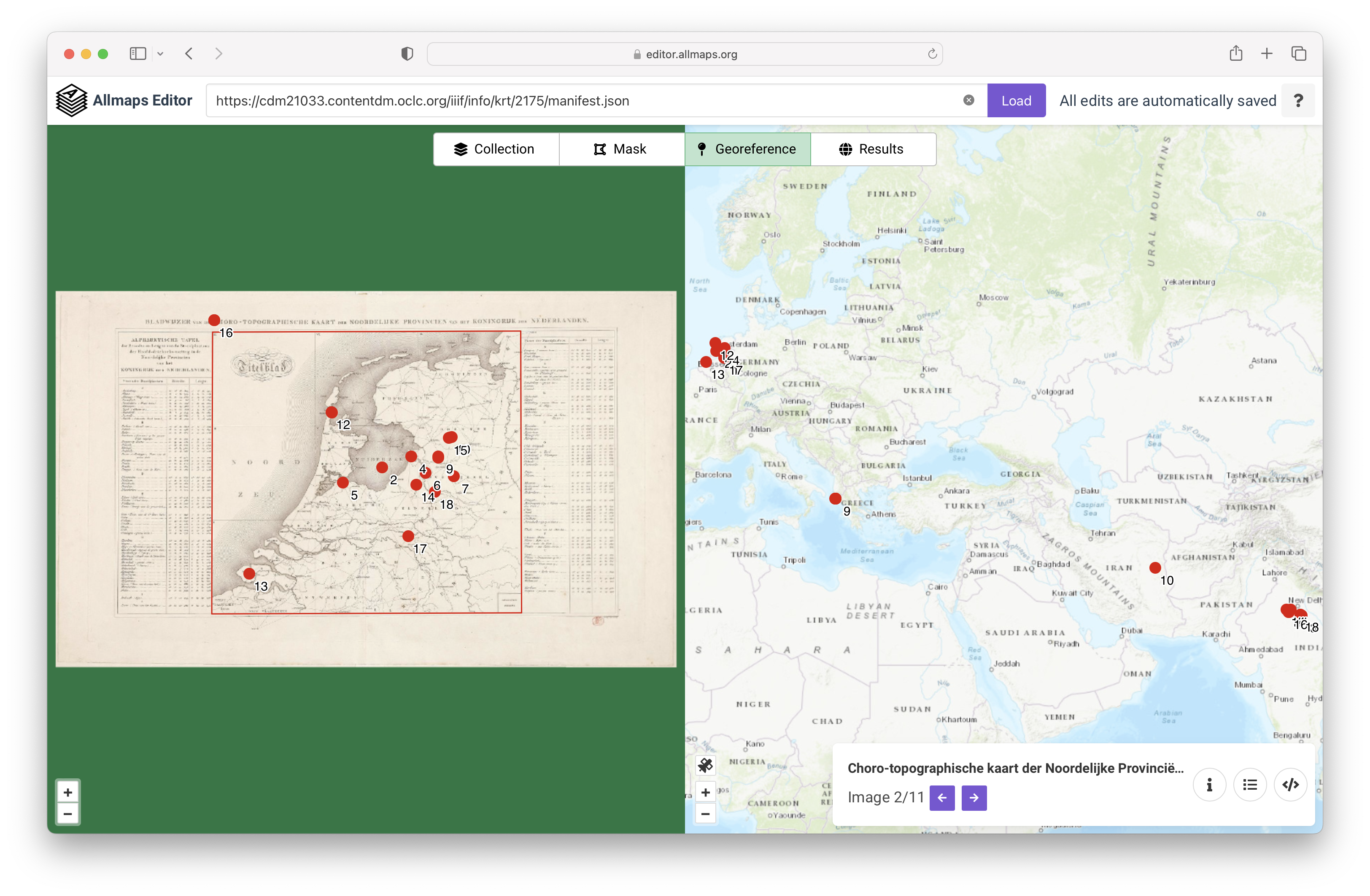Clear the manifest URL field

969,100
